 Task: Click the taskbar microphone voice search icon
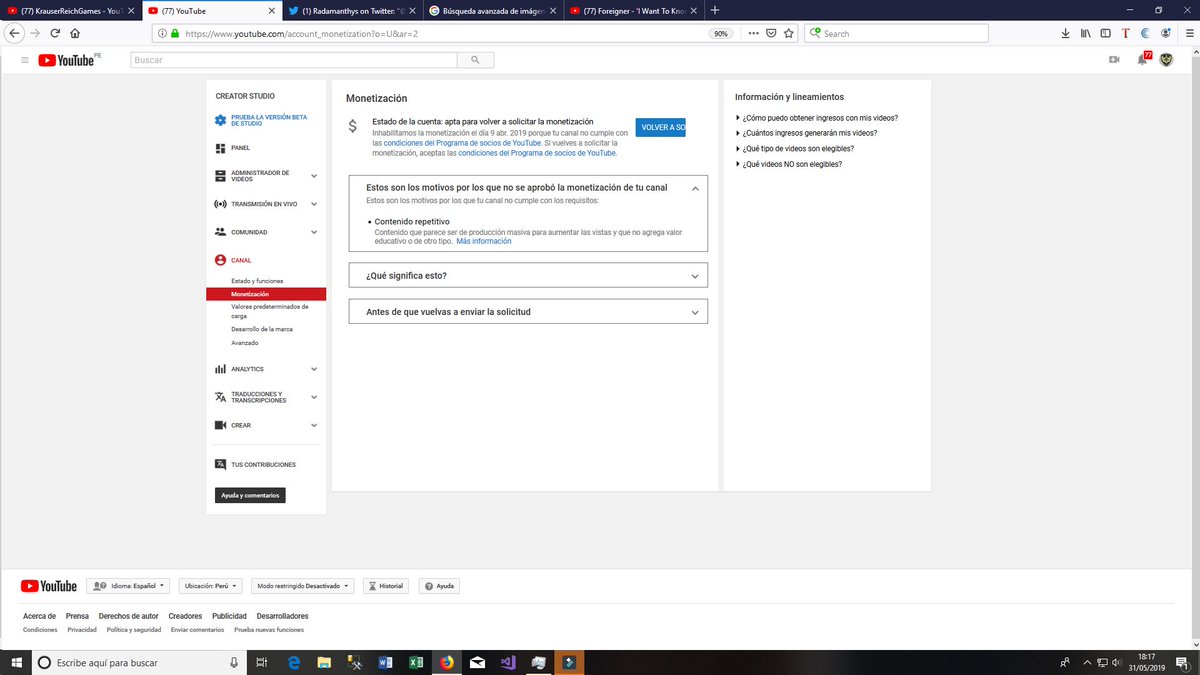coord(234,662)
